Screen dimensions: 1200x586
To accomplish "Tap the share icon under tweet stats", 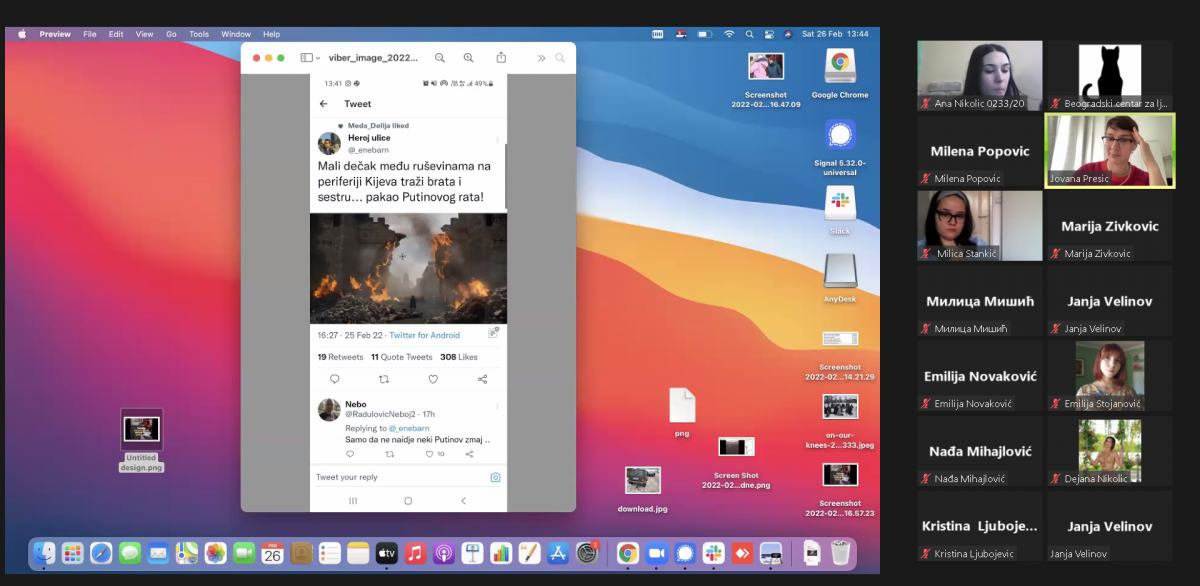I will point(482,379).
